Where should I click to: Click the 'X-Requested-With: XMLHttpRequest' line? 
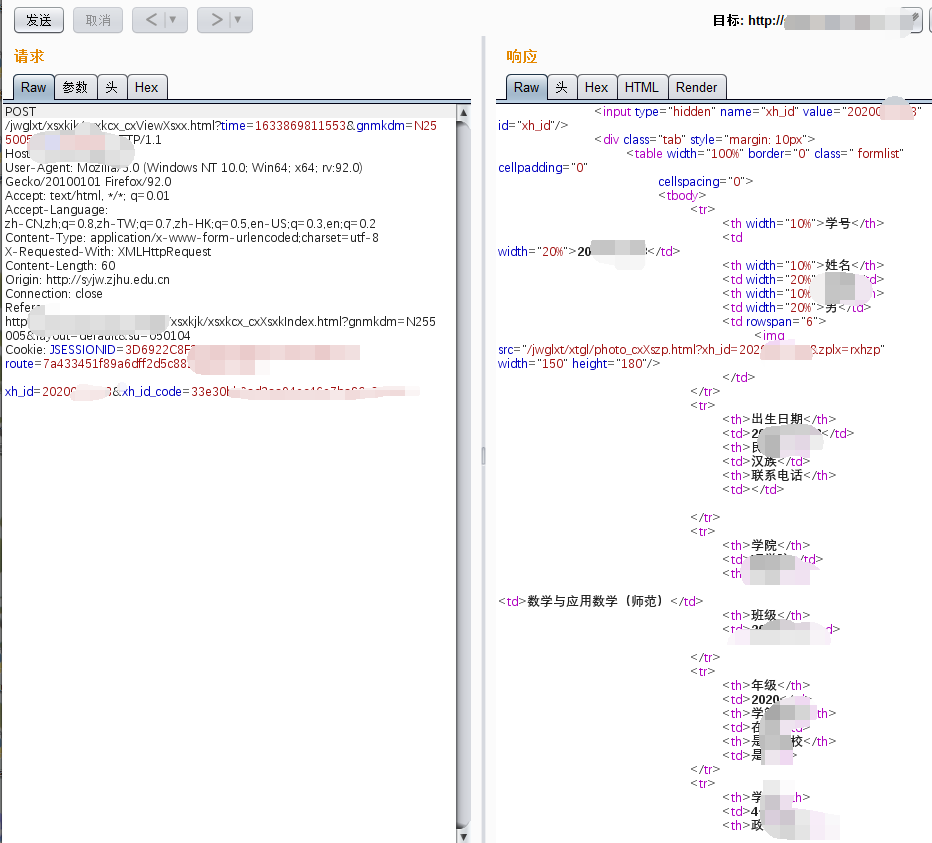108,251
